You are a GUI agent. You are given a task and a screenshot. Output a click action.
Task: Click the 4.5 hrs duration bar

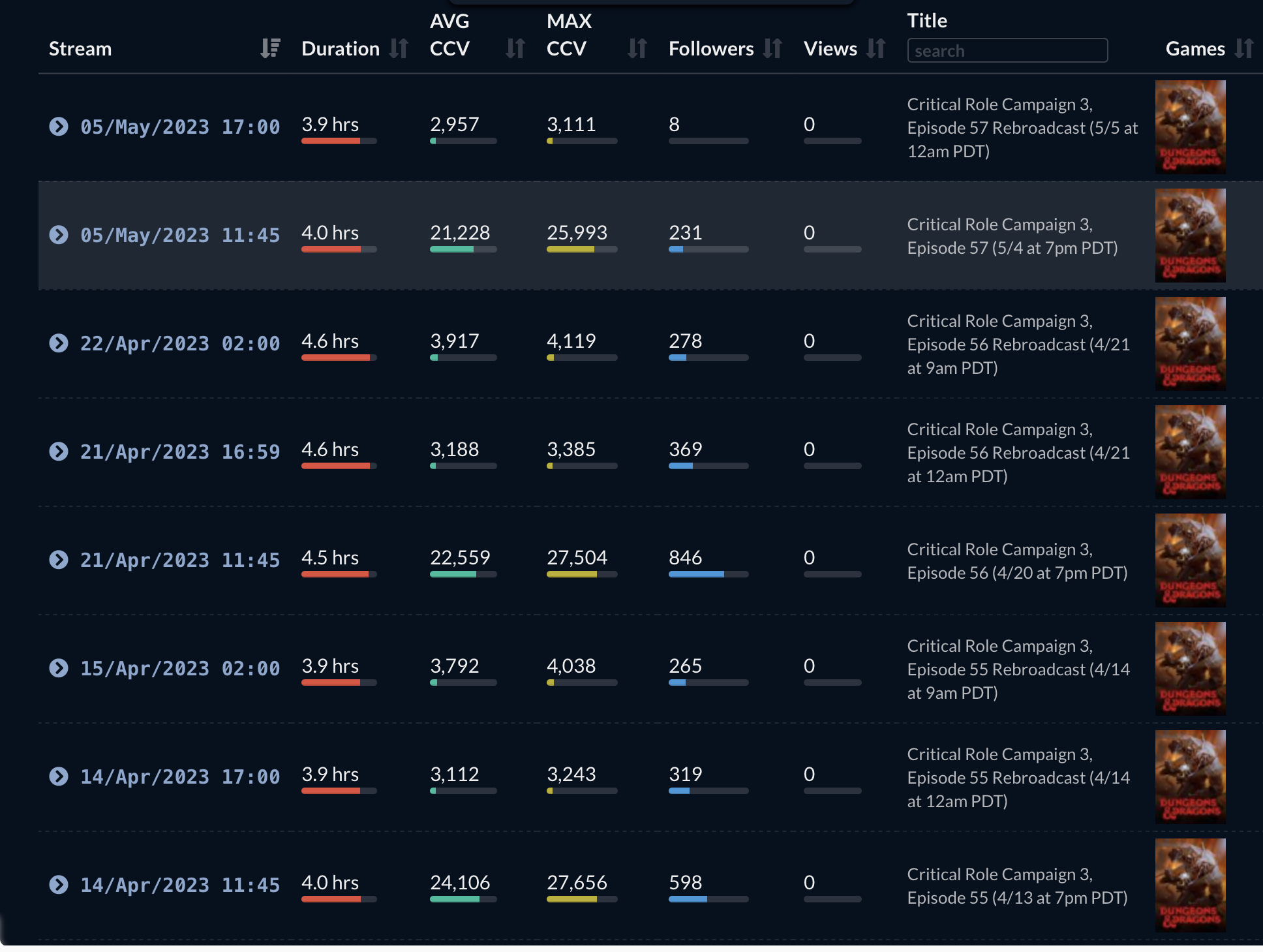[x=339, y=574]
